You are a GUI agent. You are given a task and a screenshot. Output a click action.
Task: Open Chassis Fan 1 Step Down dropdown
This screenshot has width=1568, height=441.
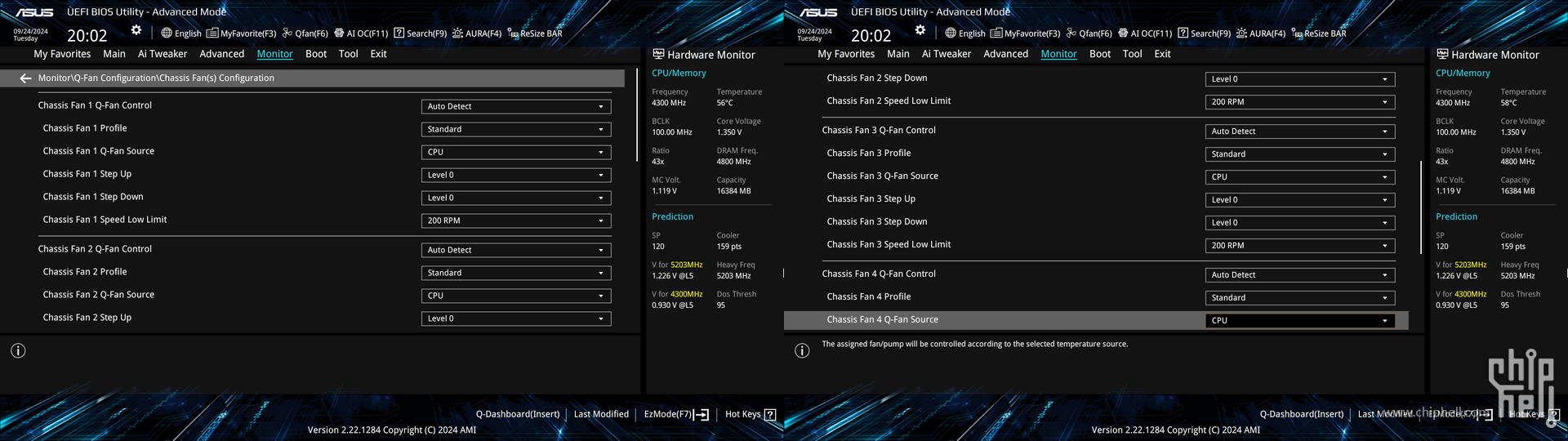click(516, 198)
